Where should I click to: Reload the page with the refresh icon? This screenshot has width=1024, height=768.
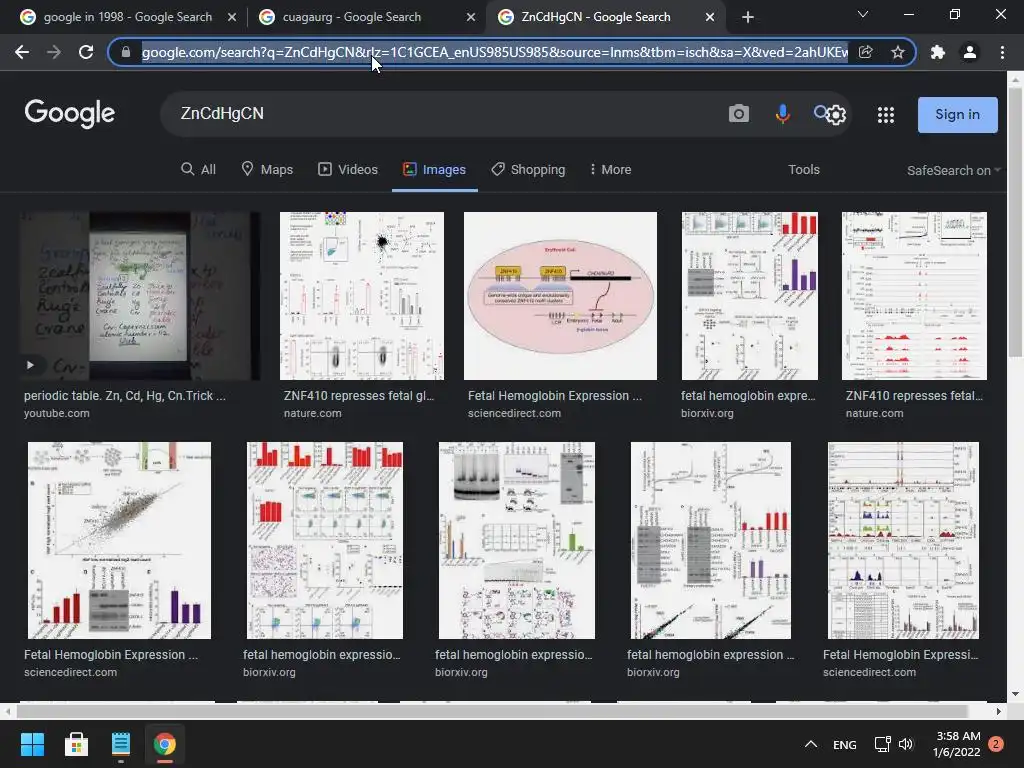86,52
